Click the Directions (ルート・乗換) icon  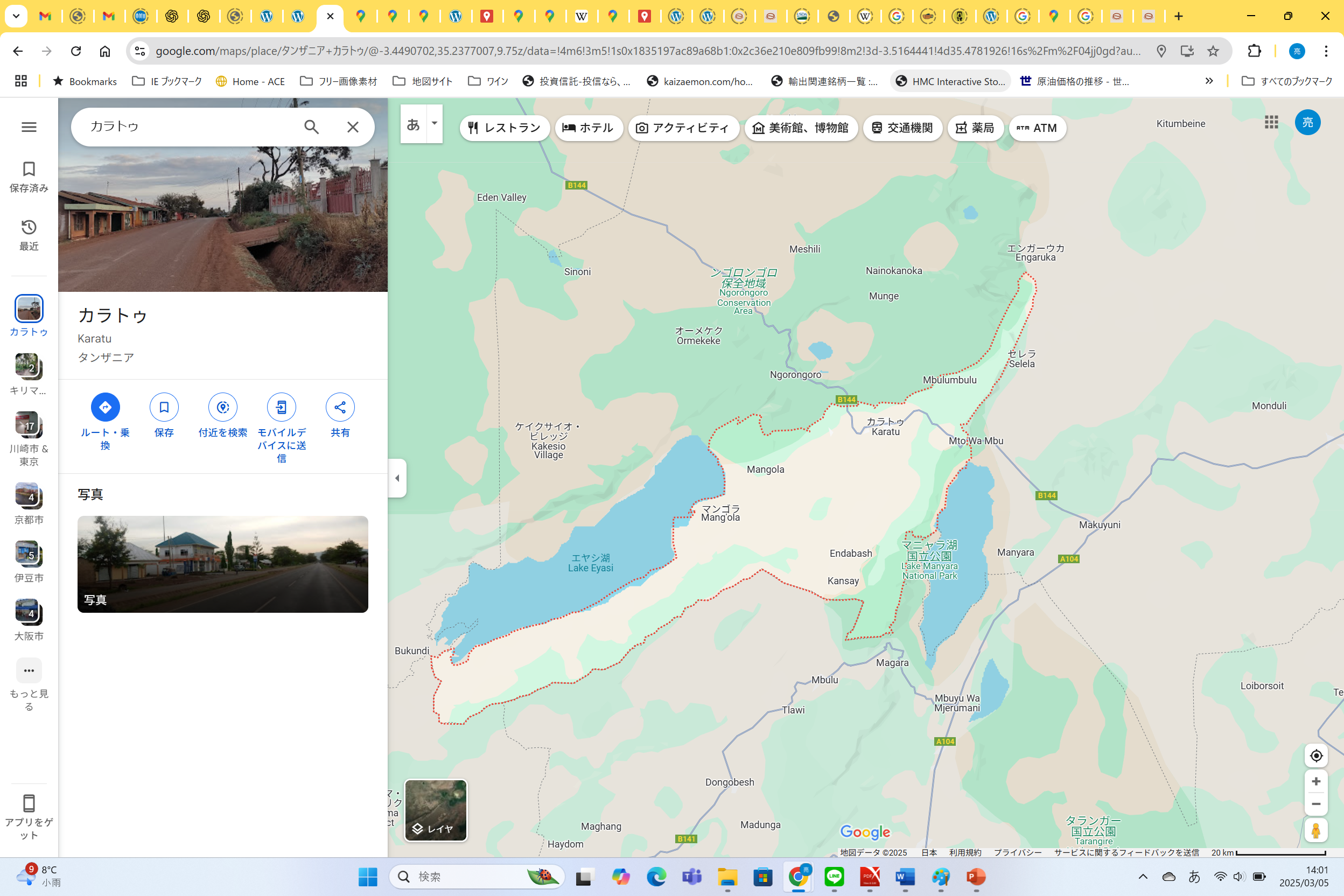(105, 407)
